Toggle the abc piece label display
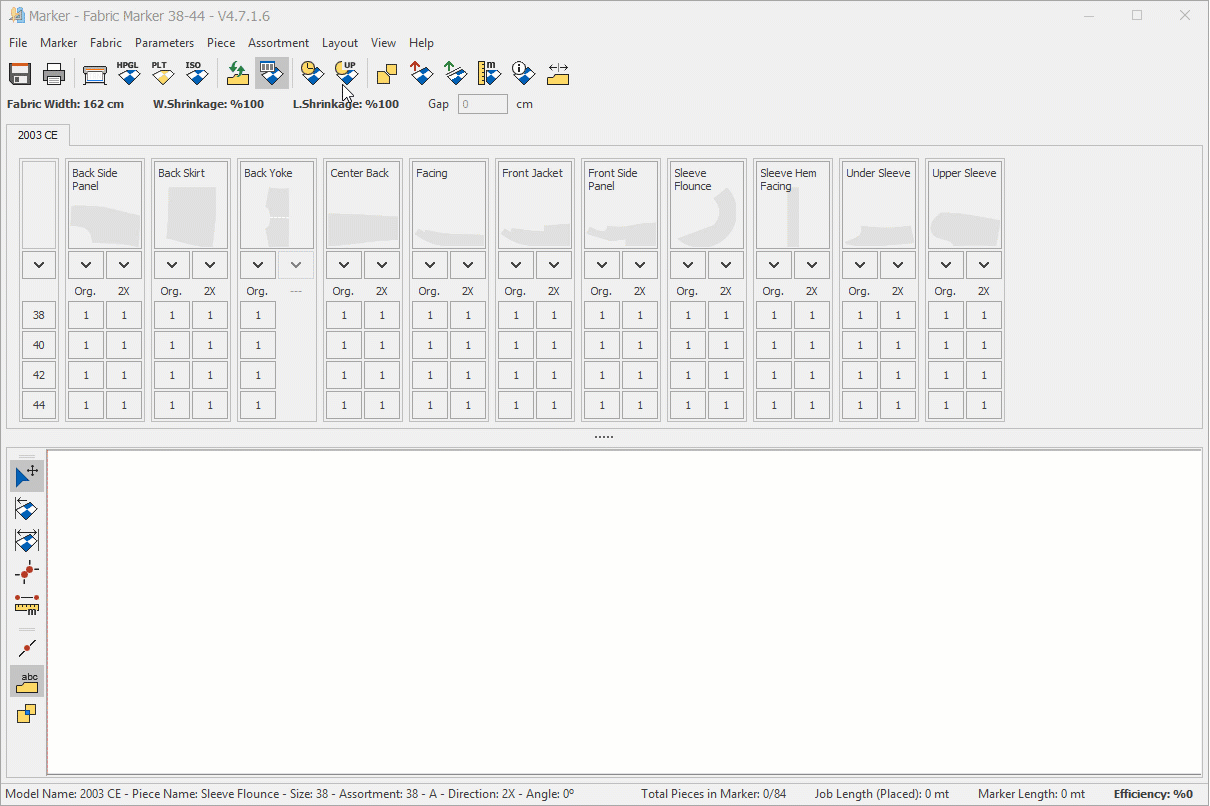Image resolution: width=1210 pixels, height=806 pixels. [27, 681]
